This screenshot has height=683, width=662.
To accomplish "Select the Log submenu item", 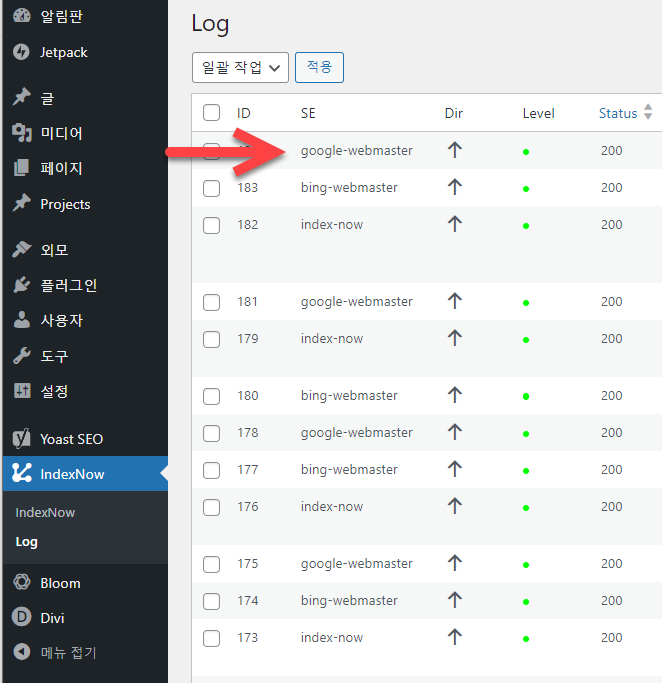I will [27, 542].
